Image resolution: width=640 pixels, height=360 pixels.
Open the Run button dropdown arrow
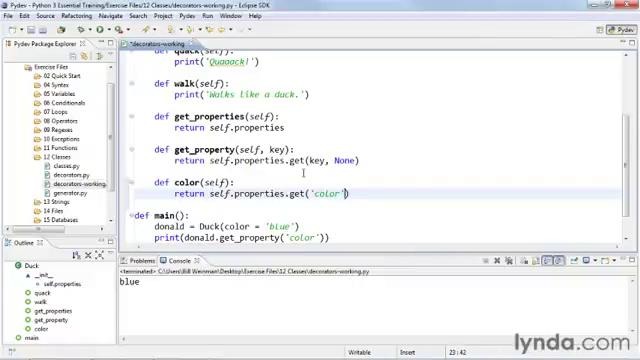[109, 30]
